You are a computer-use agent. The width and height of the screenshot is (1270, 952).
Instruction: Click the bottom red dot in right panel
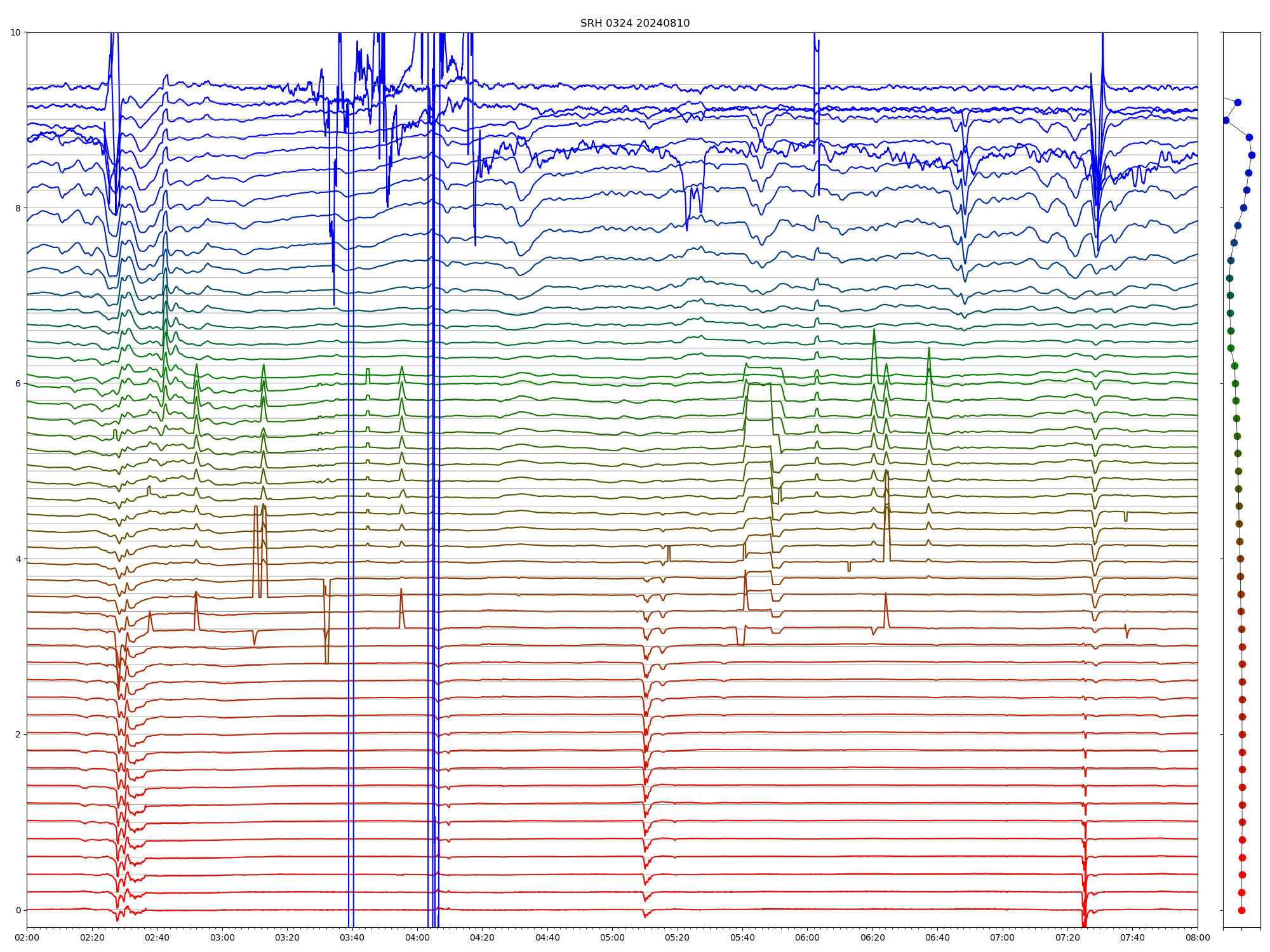[1241, 910]
